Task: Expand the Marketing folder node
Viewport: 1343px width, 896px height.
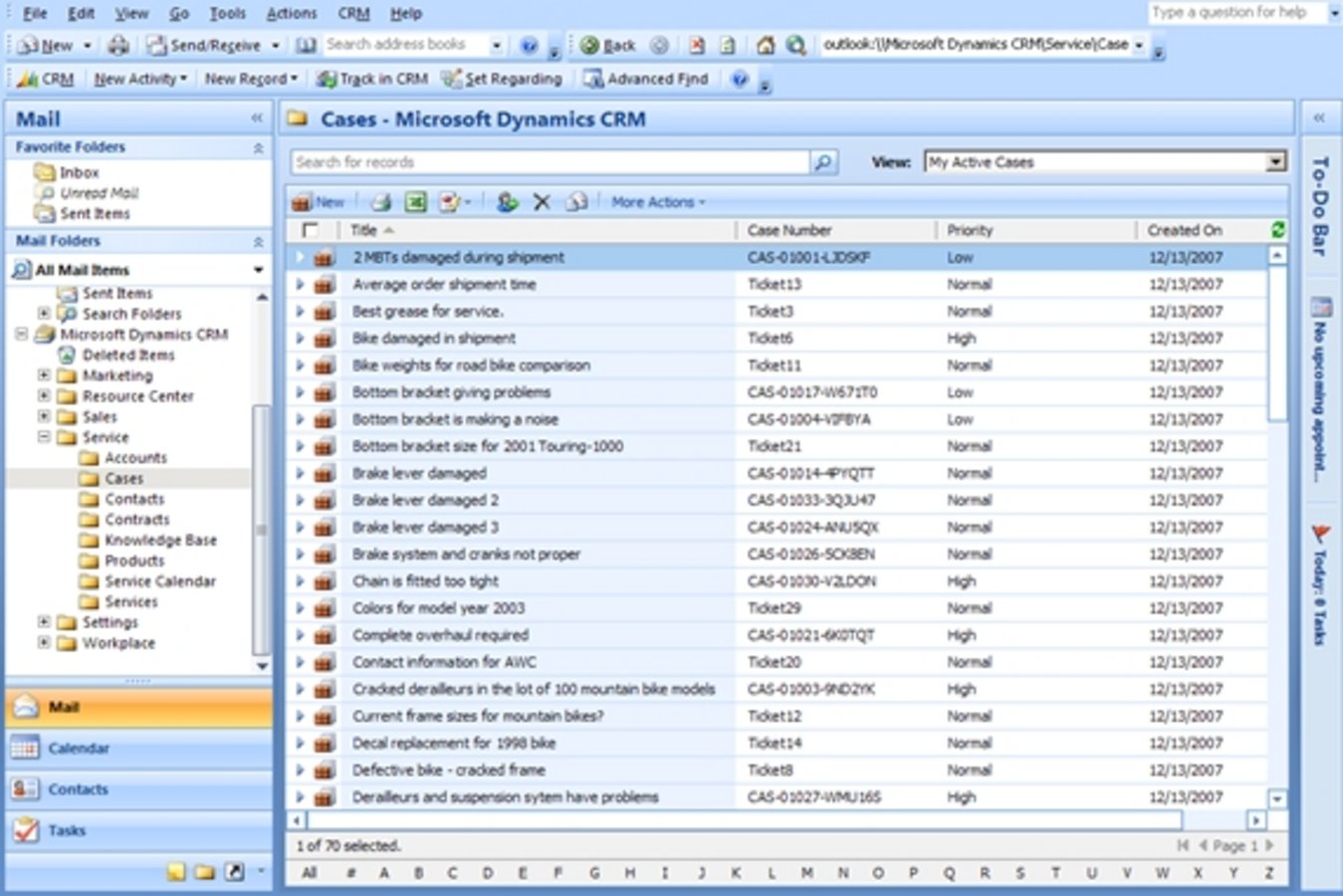Action: tap(44, 375)
